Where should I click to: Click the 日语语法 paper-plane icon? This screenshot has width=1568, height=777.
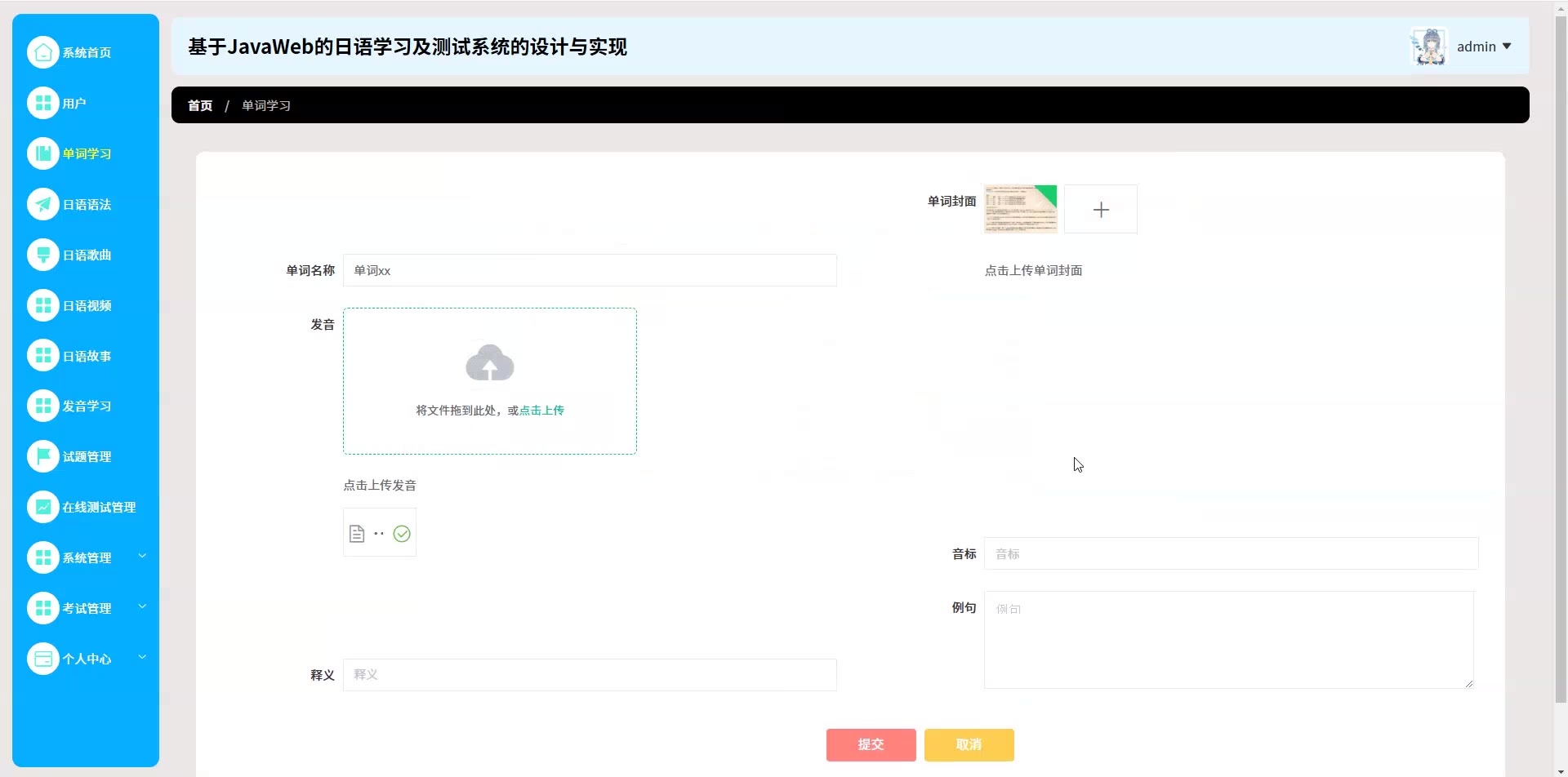tap(43, 204)
